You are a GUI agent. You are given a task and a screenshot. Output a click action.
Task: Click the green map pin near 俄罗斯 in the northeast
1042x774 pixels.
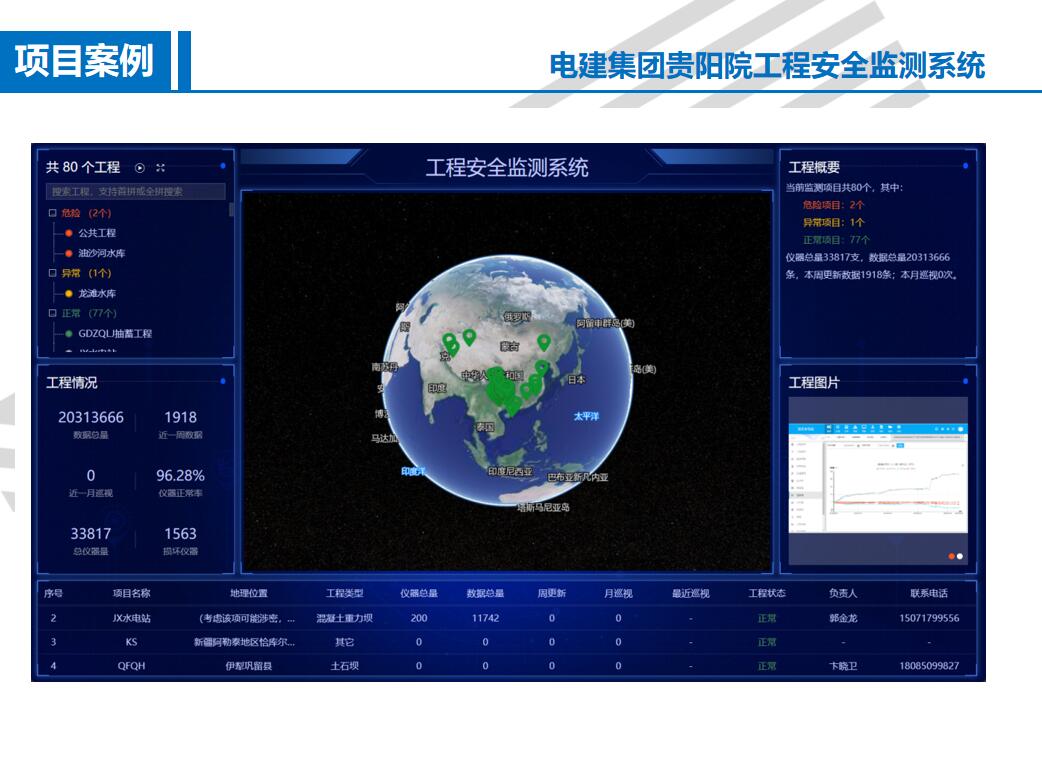click(544, 343)
